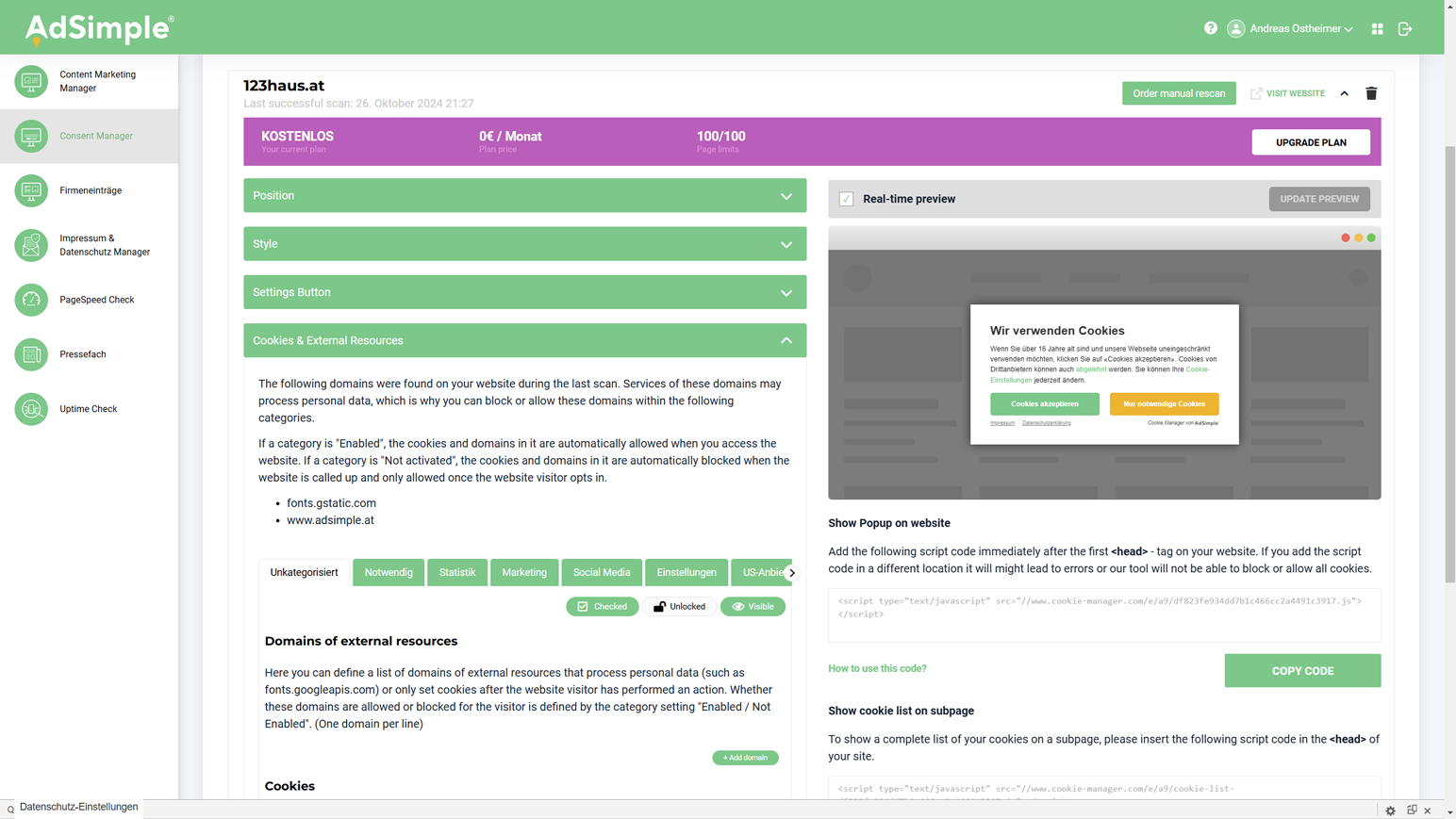
Task: Toggle the Visible eye pill
Action: pyautogui.click(x=753, y=607)
